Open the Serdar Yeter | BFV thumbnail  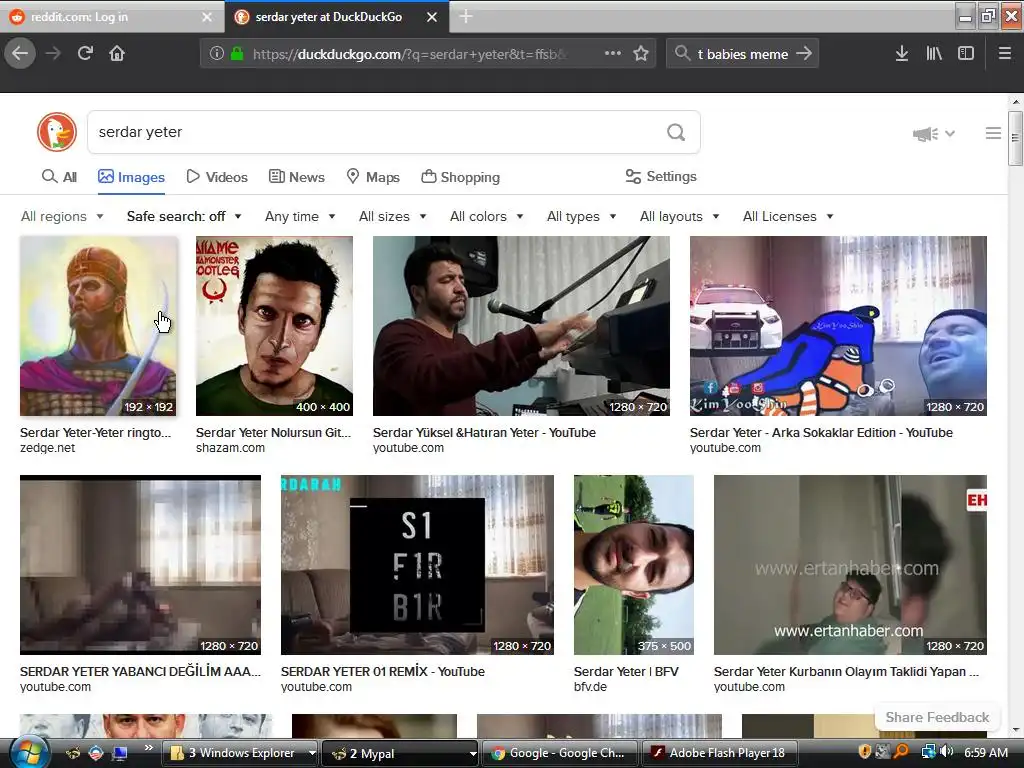coord(633,565)
